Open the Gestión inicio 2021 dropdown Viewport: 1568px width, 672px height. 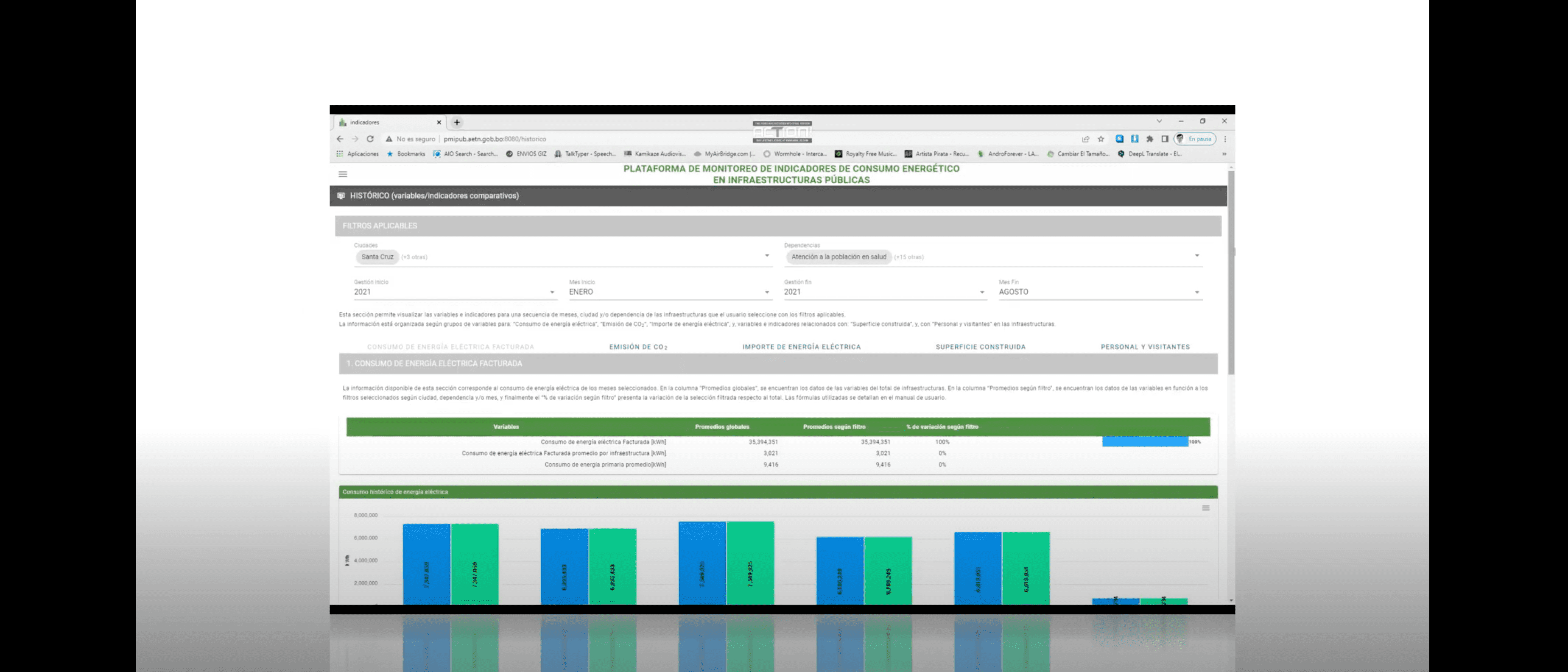[x=551, y=292]
